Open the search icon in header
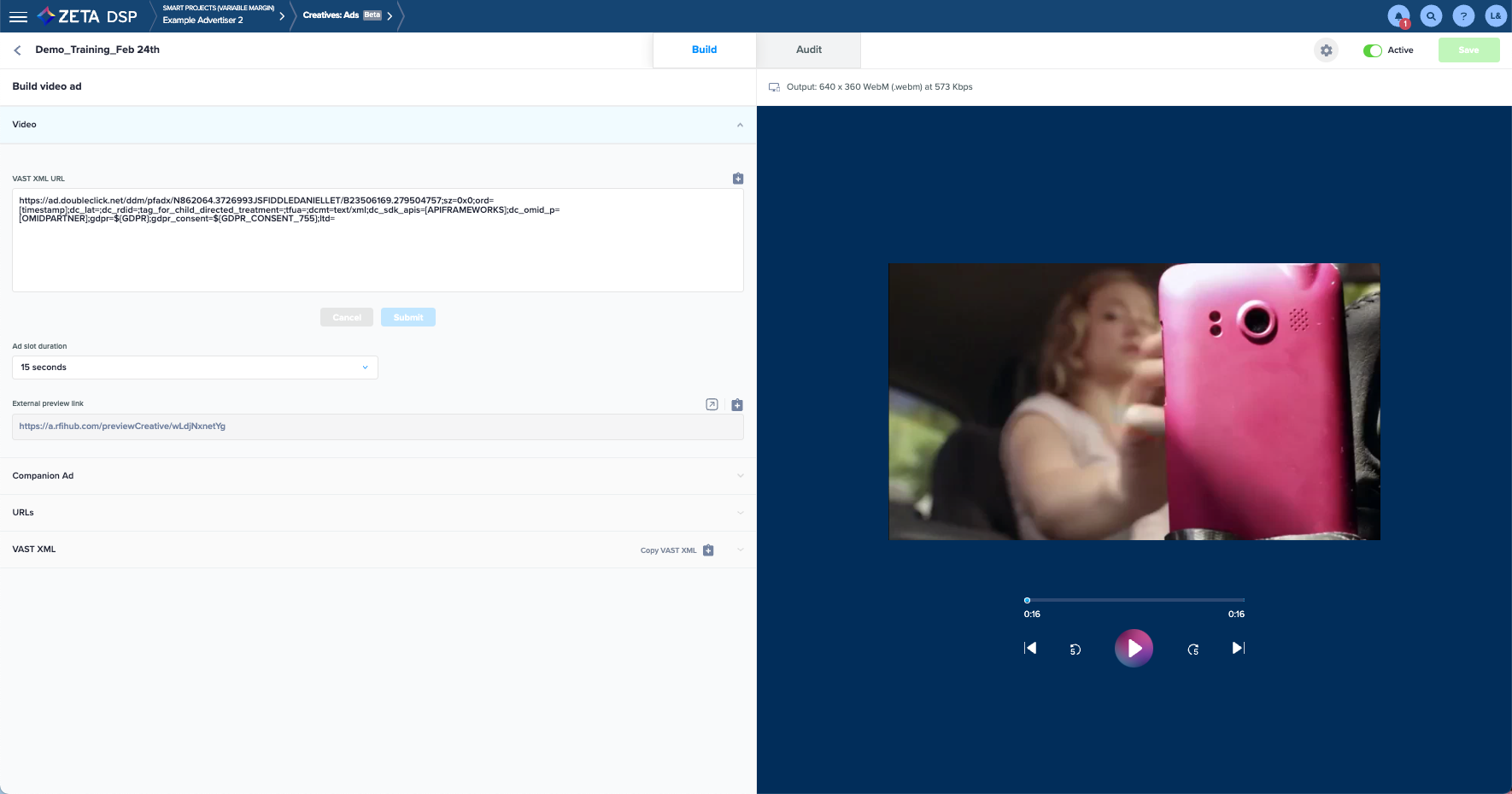The image size is (1512, 794). (1431, 16)
